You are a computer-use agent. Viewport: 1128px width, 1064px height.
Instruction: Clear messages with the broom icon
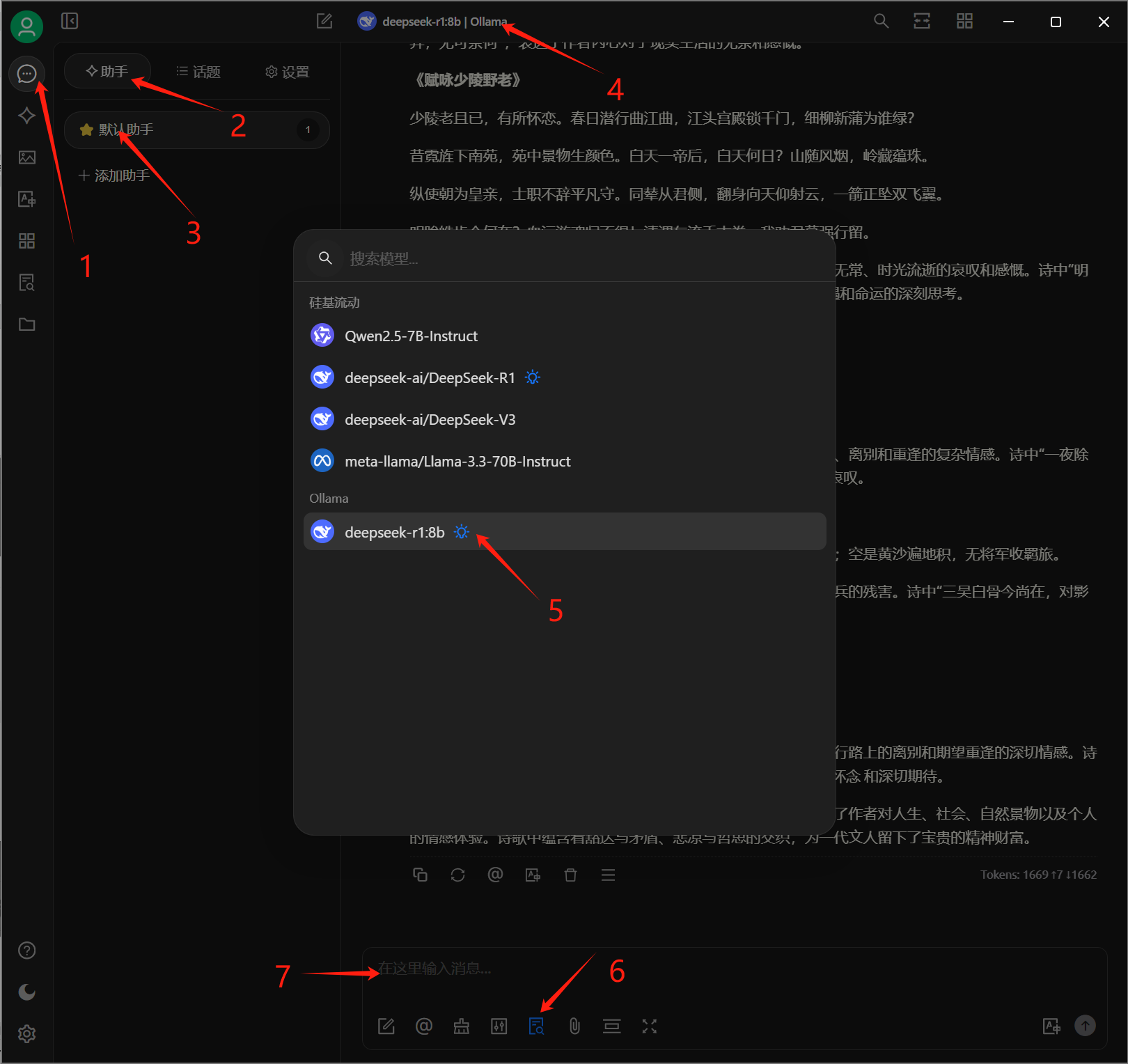pos(462,1026)
